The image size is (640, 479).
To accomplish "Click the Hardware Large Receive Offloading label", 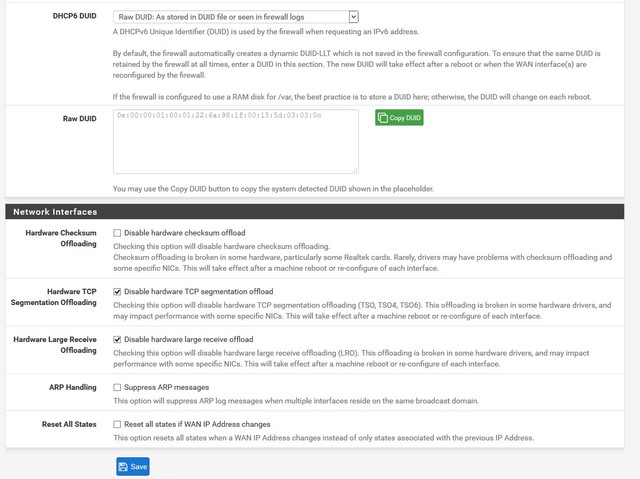I will point(55,344).
